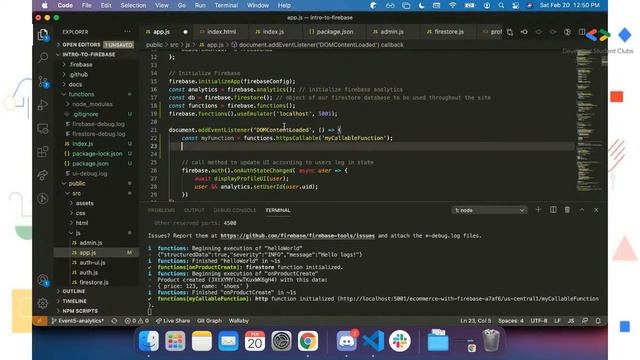Viewport: 640px width, 360px height.
Task: Click the editor minimap
Action: [589, 122]
